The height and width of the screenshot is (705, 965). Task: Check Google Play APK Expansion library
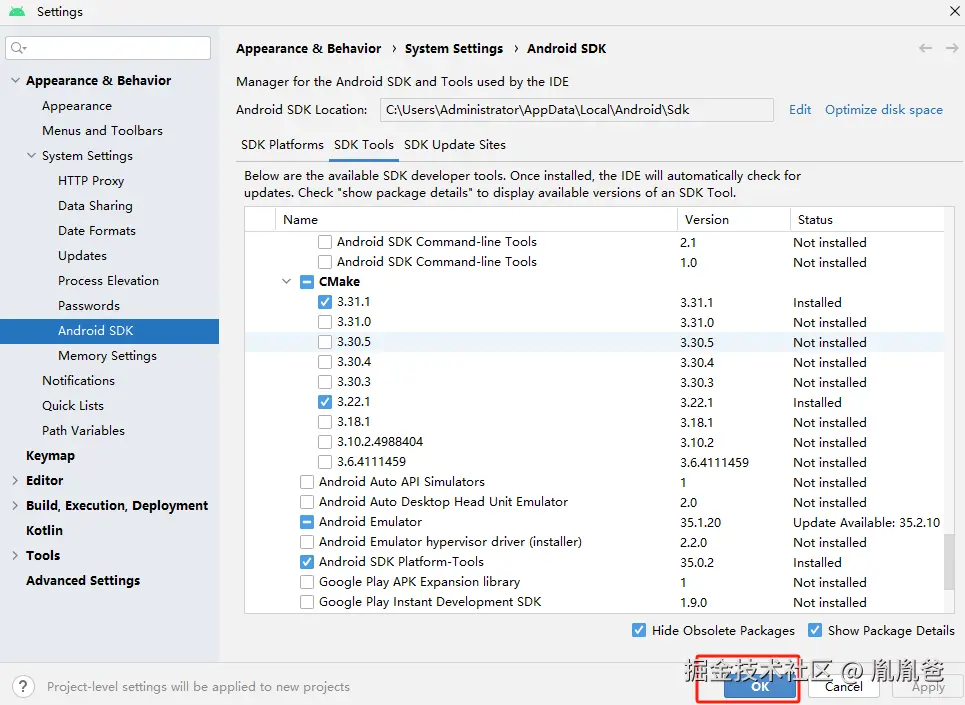coord(306,582)
